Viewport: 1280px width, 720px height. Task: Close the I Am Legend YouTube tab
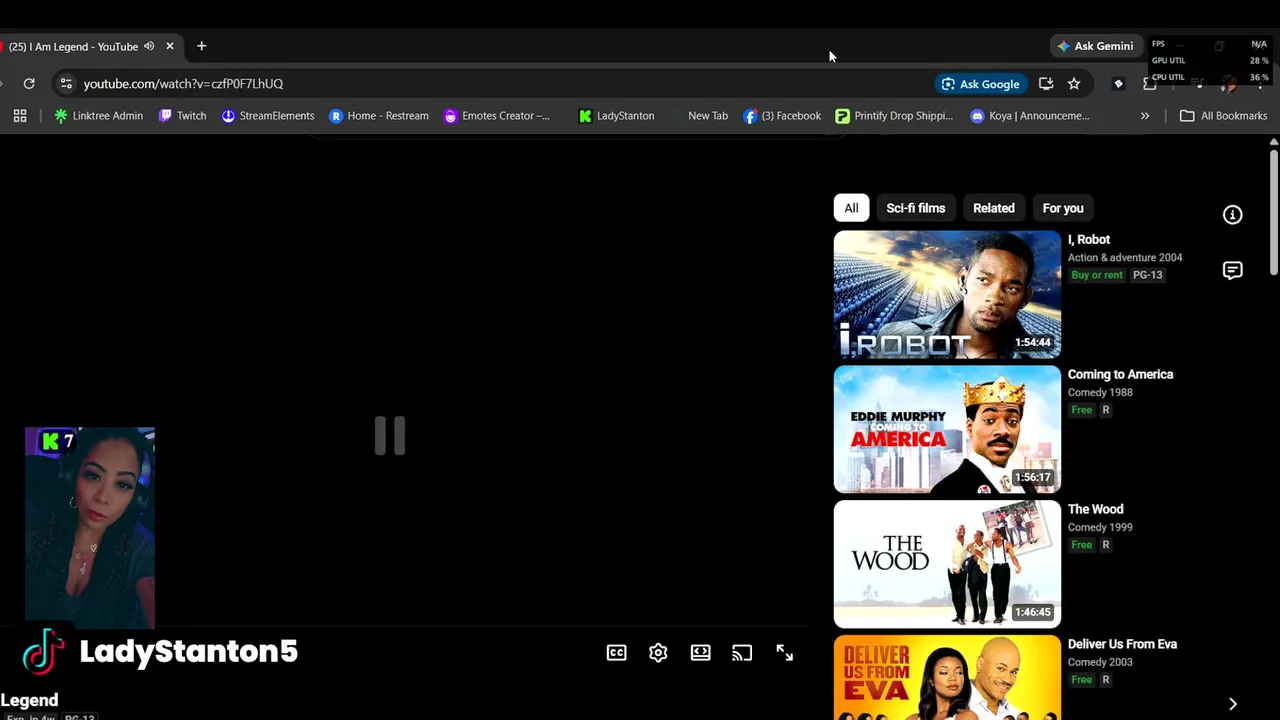(x=170, y=46)
